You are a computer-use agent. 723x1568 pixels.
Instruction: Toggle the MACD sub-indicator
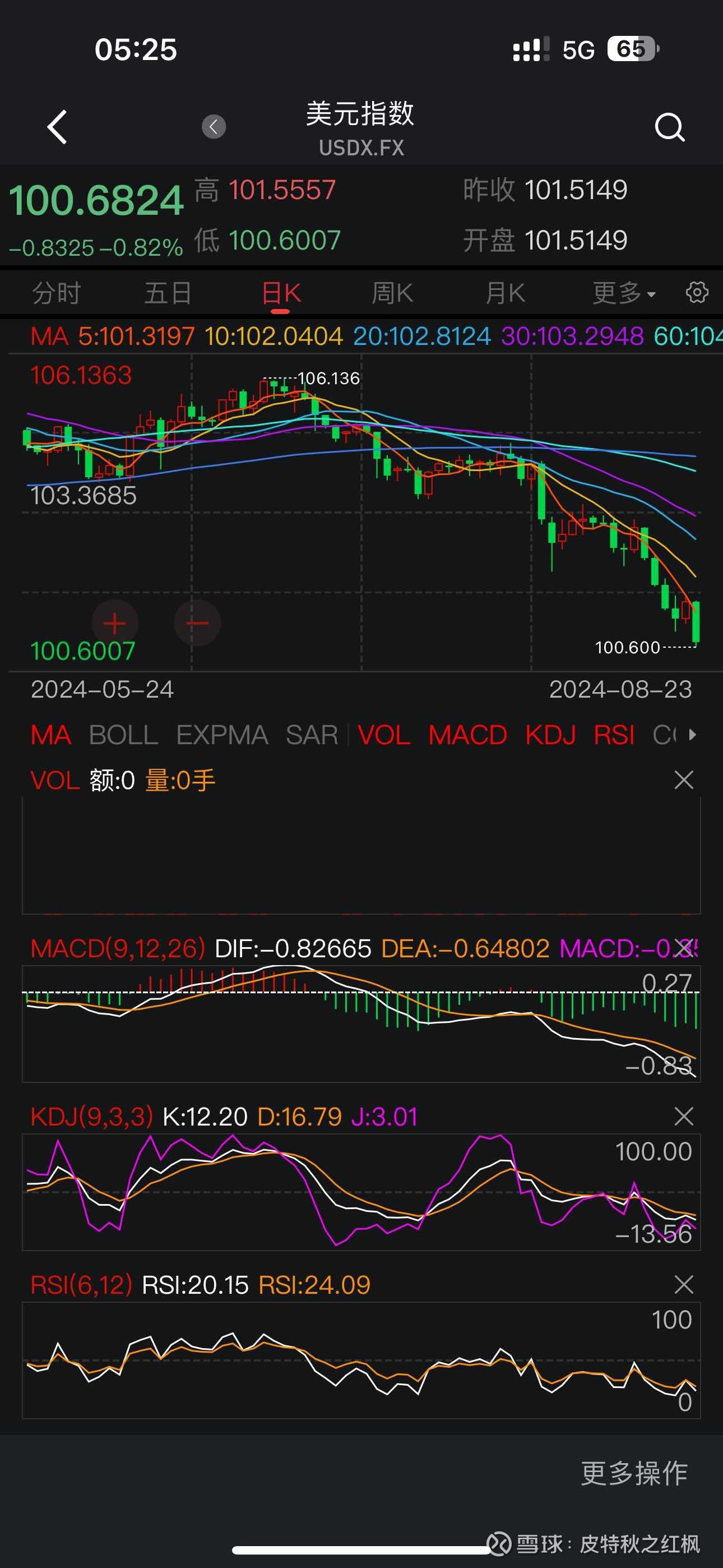pos(467,735)
